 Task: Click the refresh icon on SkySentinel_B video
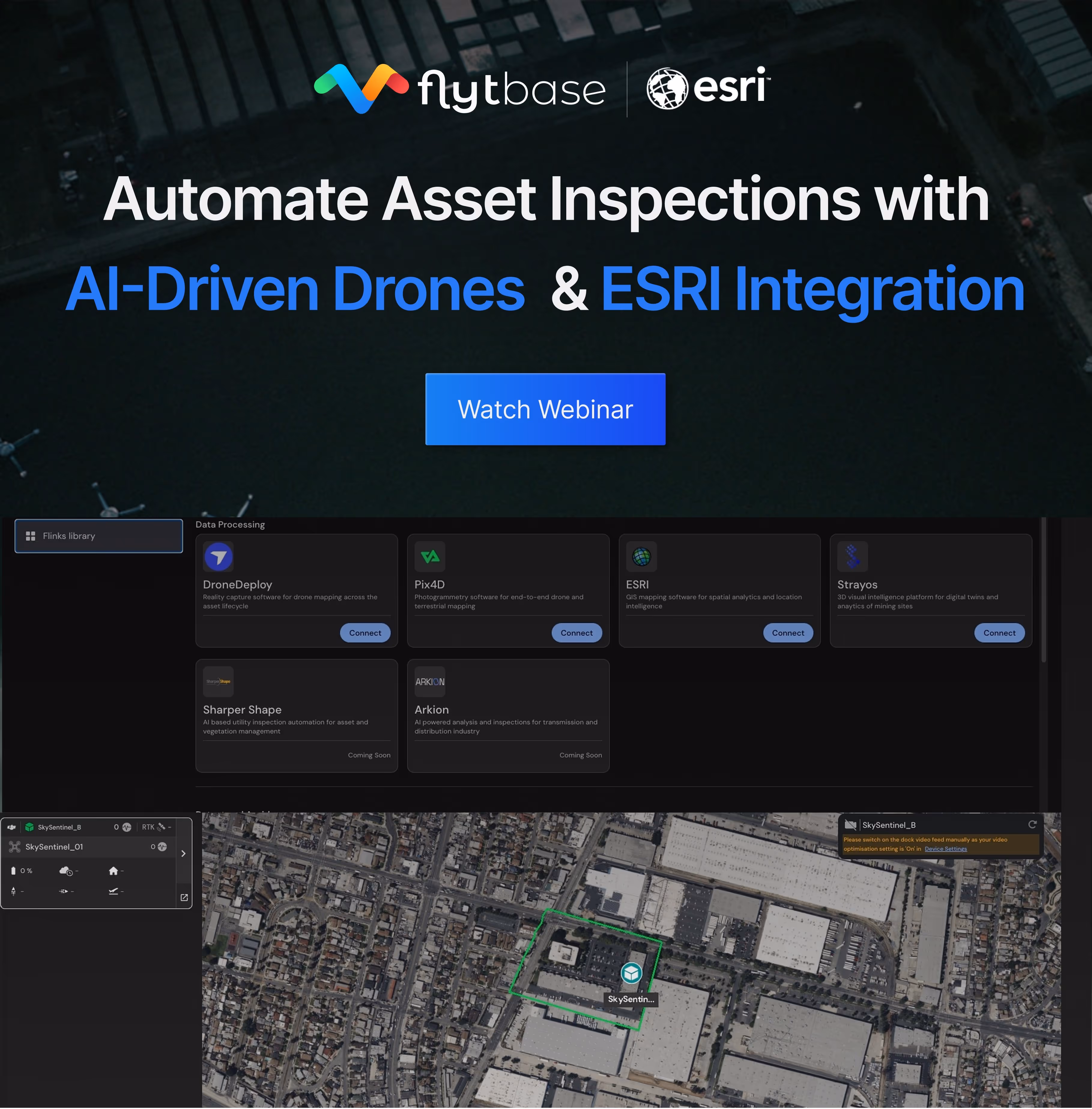click(x=1032, y=824)
